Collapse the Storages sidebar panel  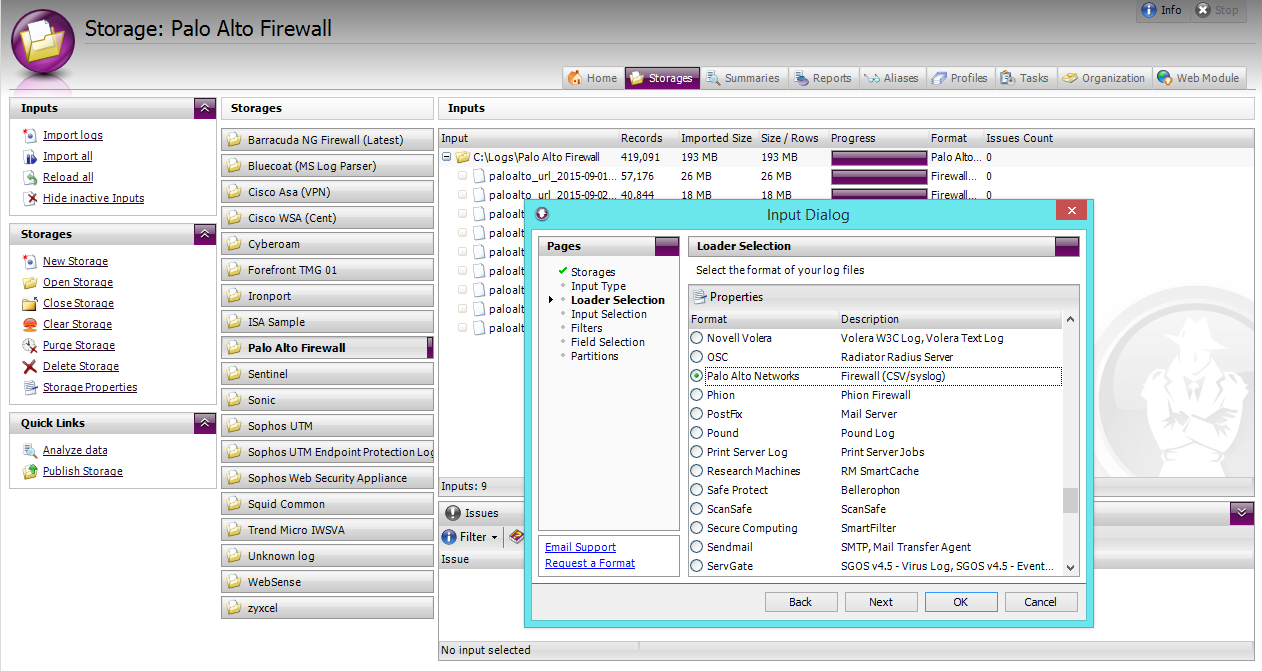point(205,234)
